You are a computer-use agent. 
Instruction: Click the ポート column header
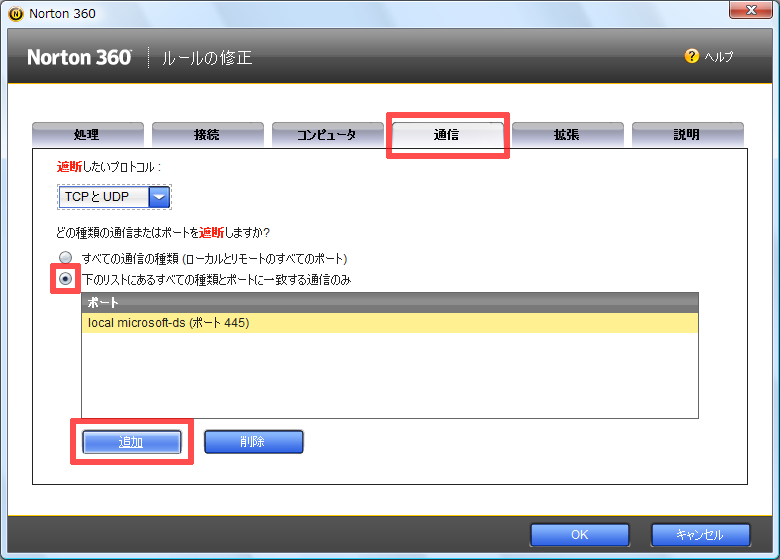tap(389, 302)
